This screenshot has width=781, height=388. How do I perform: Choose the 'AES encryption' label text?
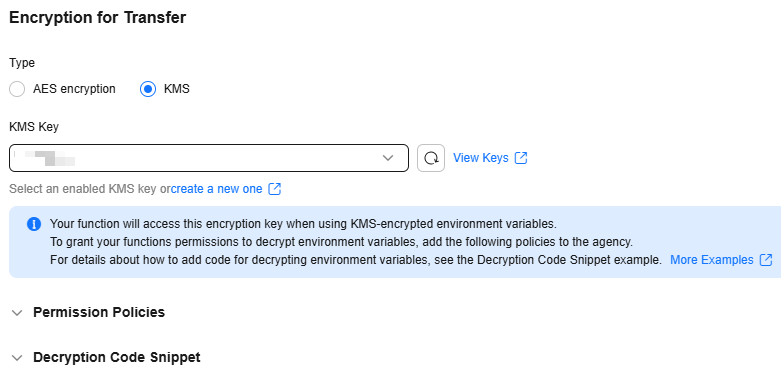[x=74, y=89]
